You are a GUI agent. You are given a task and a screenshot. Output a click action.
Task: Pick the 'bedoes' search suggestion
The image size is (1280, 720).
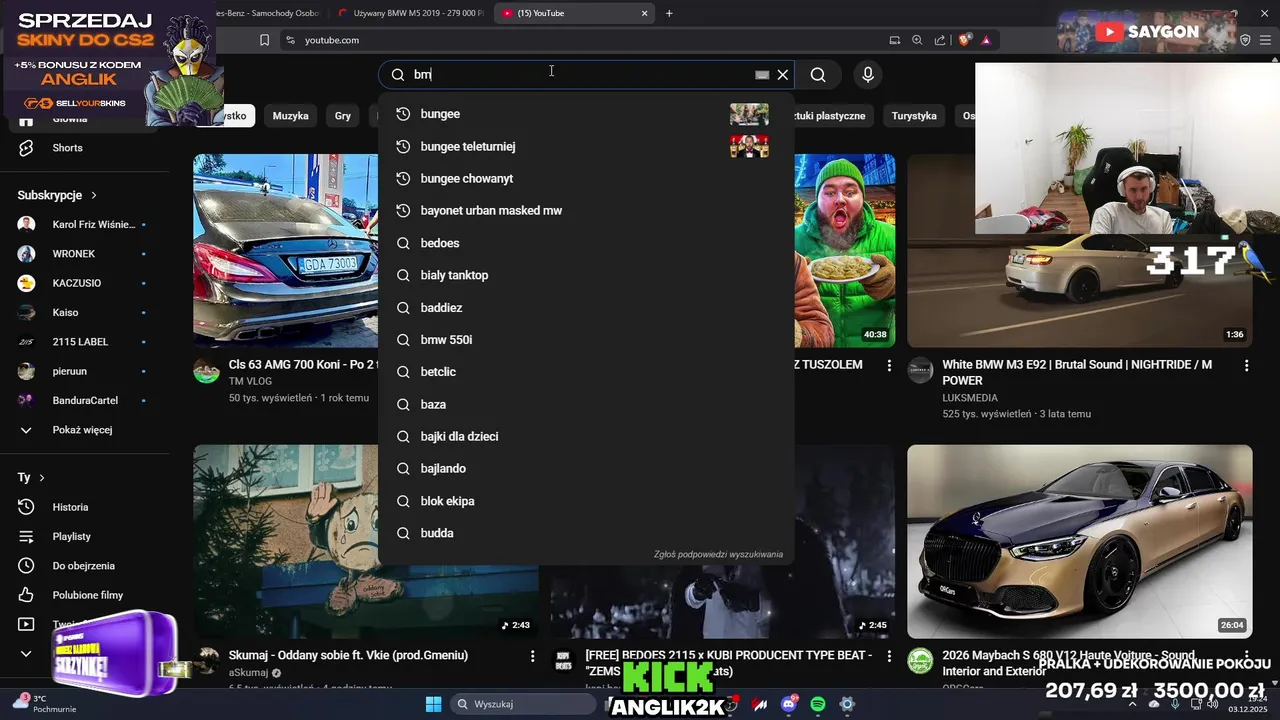tap(586, 243)
